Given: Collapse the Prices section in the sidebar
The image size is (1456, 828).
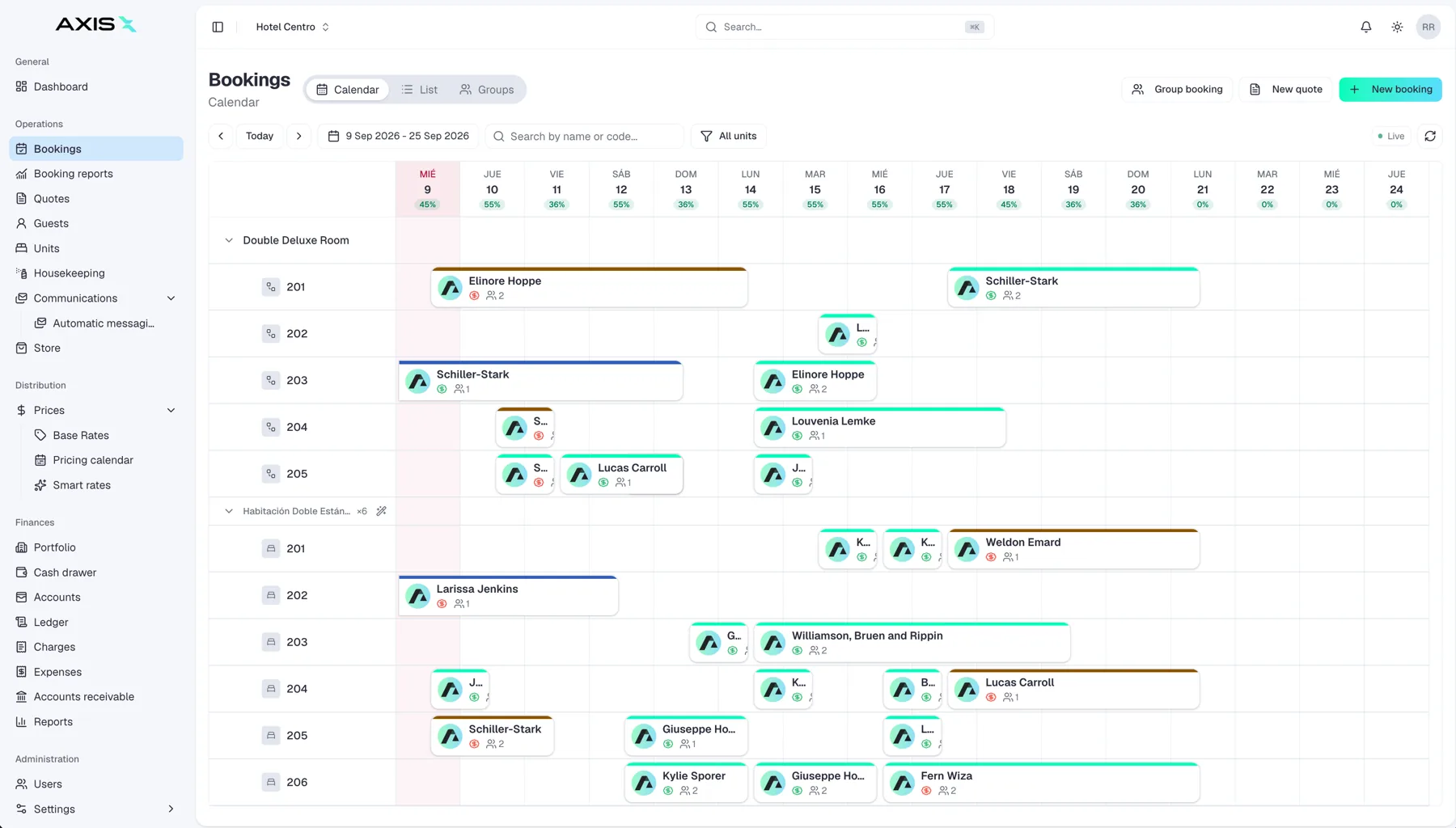Looking at the screenshot, I should pos(171,410).
